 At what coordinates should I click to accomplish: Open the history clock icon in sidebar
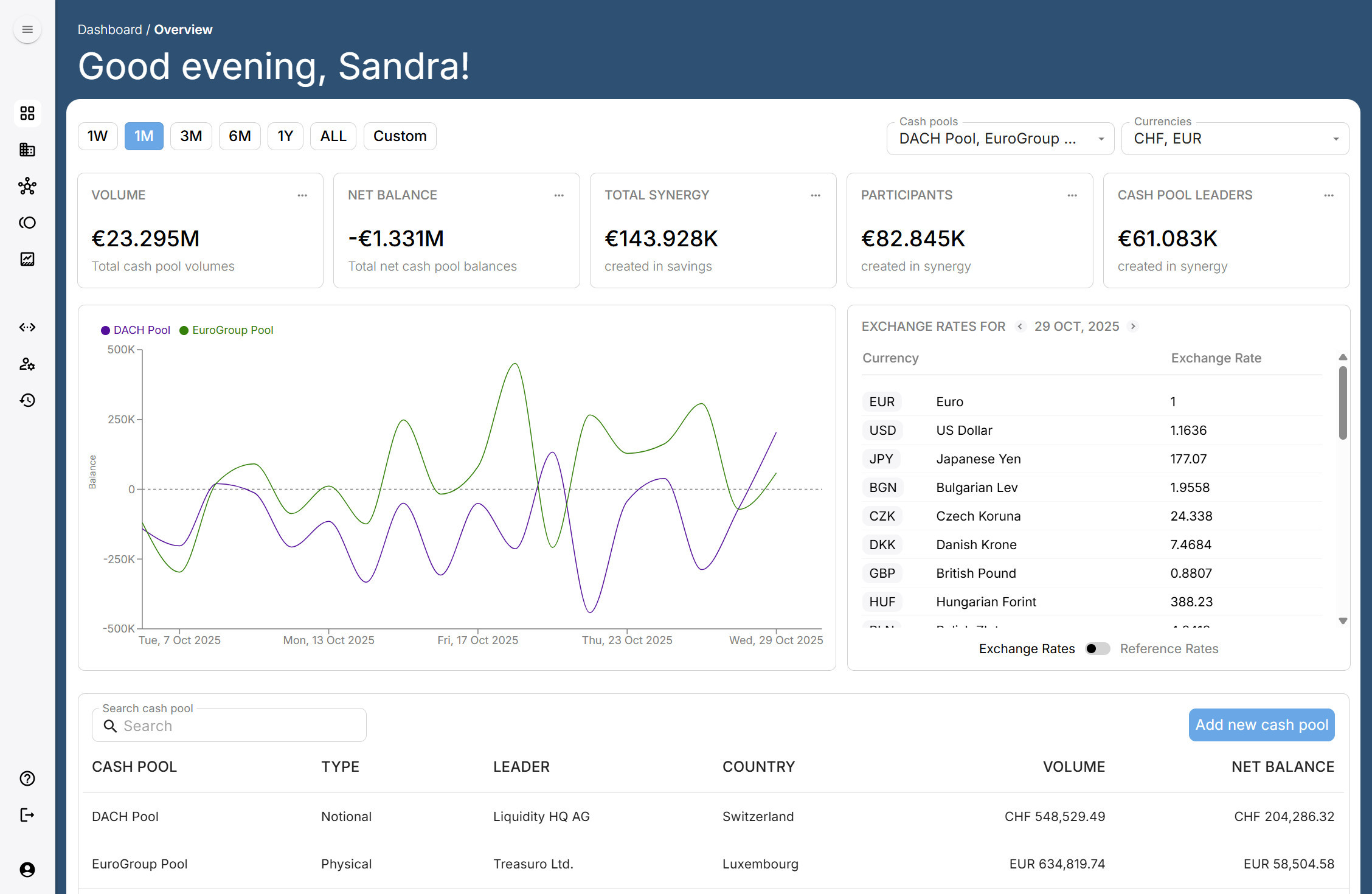click(27, 400)
